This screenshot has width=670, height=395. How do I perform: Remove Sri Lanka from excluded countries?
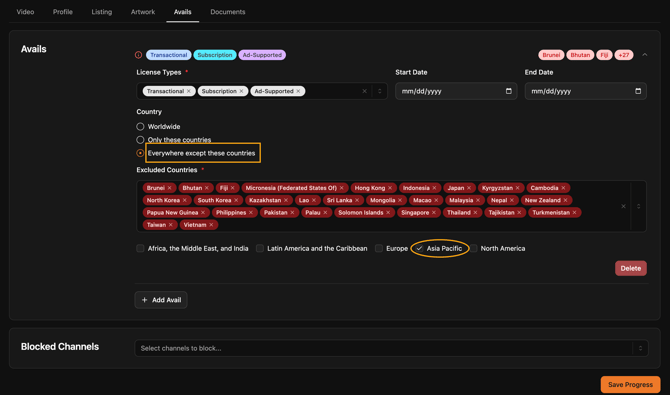tap(357, 200)
